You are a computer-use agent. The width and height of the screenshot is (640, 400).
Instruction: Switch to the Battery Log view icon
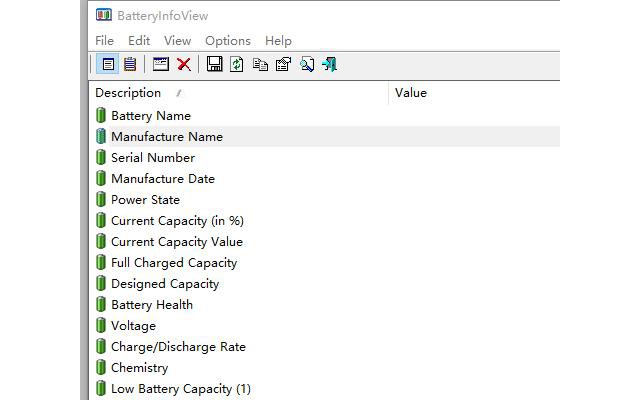click(130, 64)
